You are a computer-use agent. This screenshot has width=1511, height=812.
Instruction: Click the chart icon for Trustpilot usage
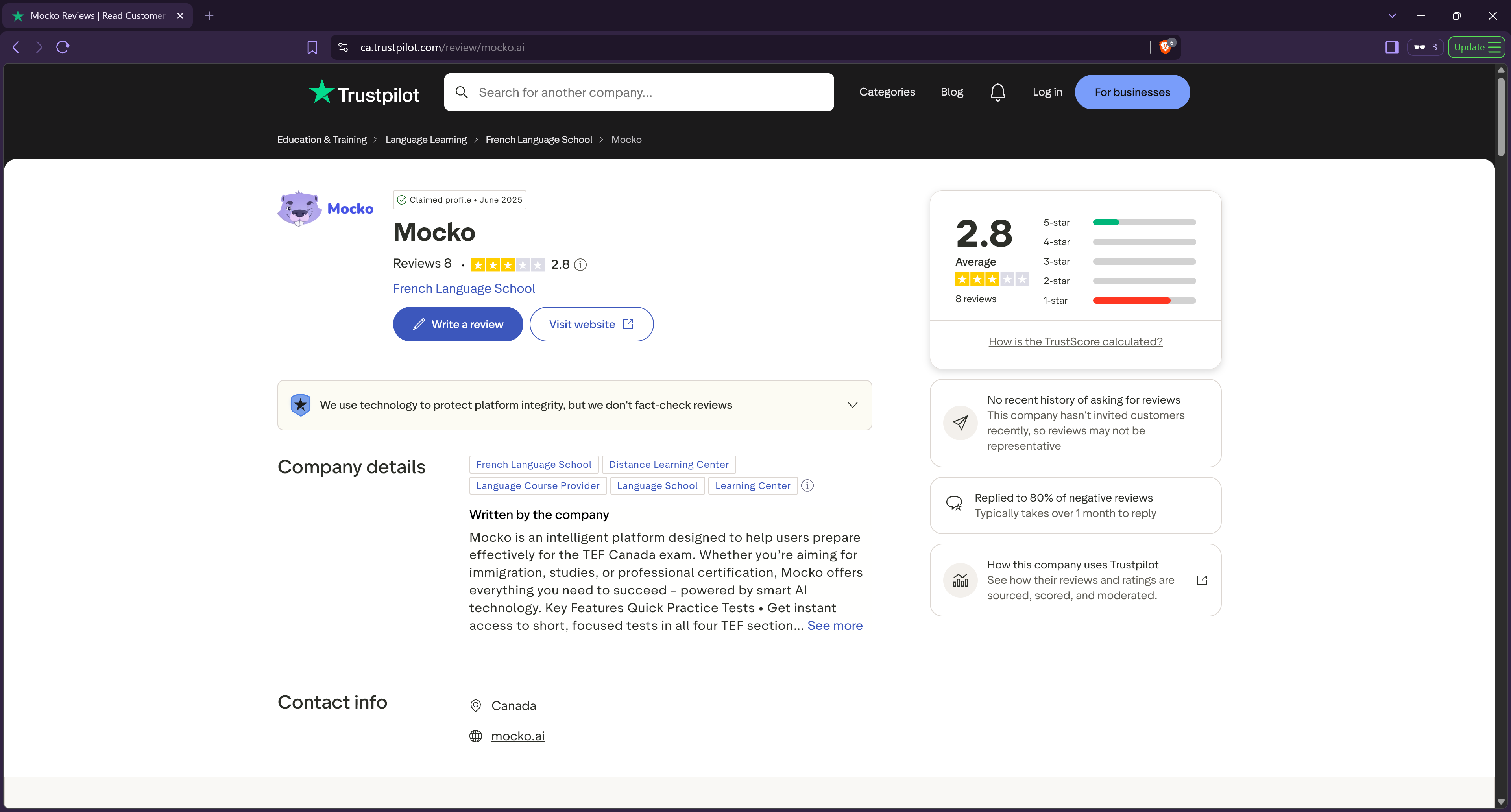click(x=960, y=580)
